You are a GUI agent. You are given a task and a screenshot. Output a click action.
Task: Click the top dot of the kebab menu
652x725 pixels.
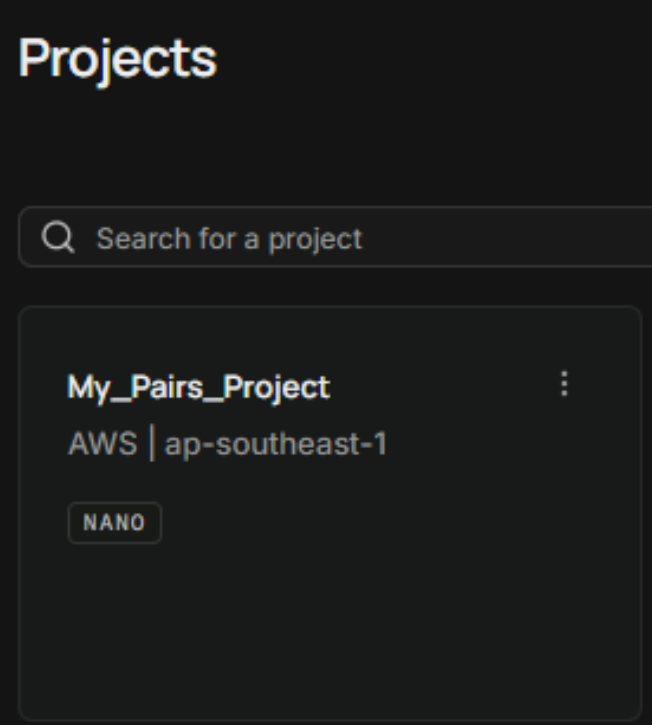click(x=564, y=374)
